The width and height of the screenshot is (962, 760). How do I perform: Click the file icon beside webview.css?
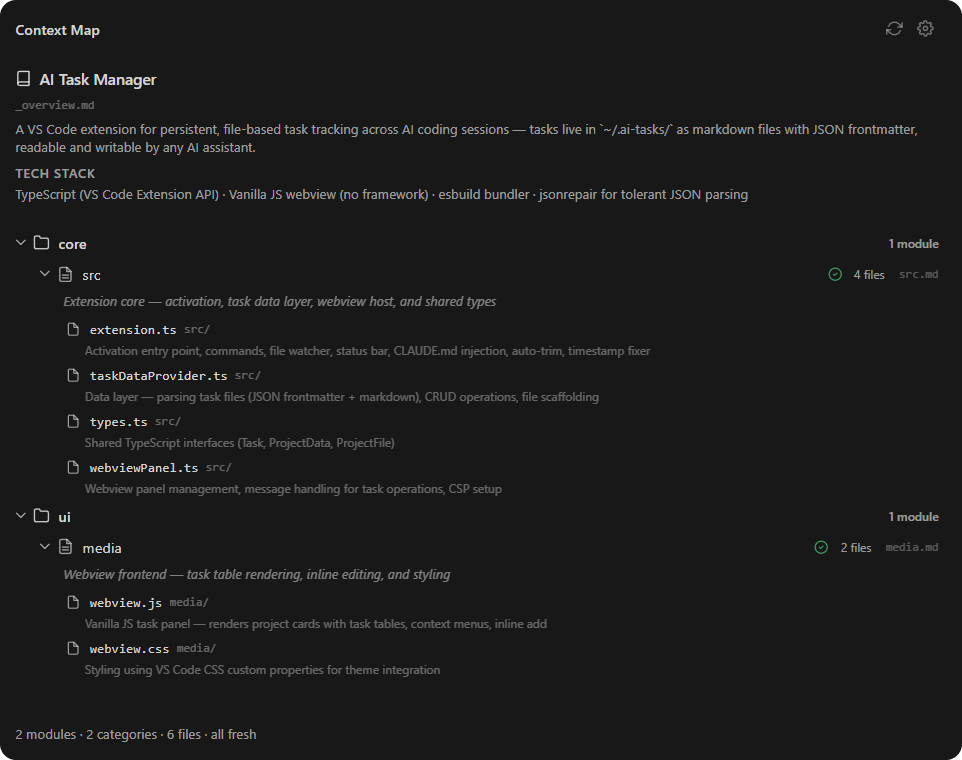pyautogui.click(x=73, y=647)
